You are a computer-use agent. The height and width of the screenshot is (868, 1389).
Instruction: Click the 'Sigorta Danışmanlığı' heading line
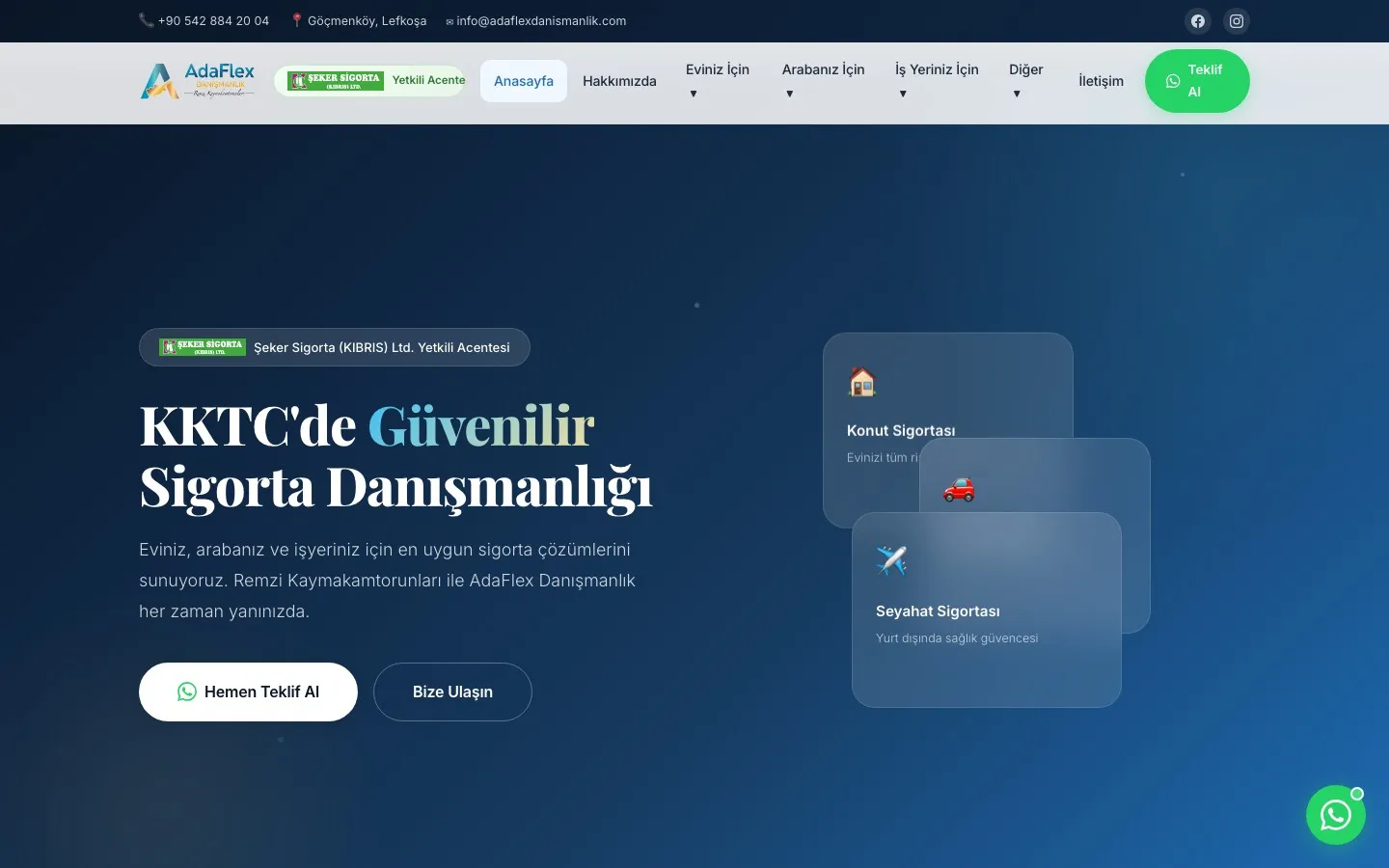395,487
